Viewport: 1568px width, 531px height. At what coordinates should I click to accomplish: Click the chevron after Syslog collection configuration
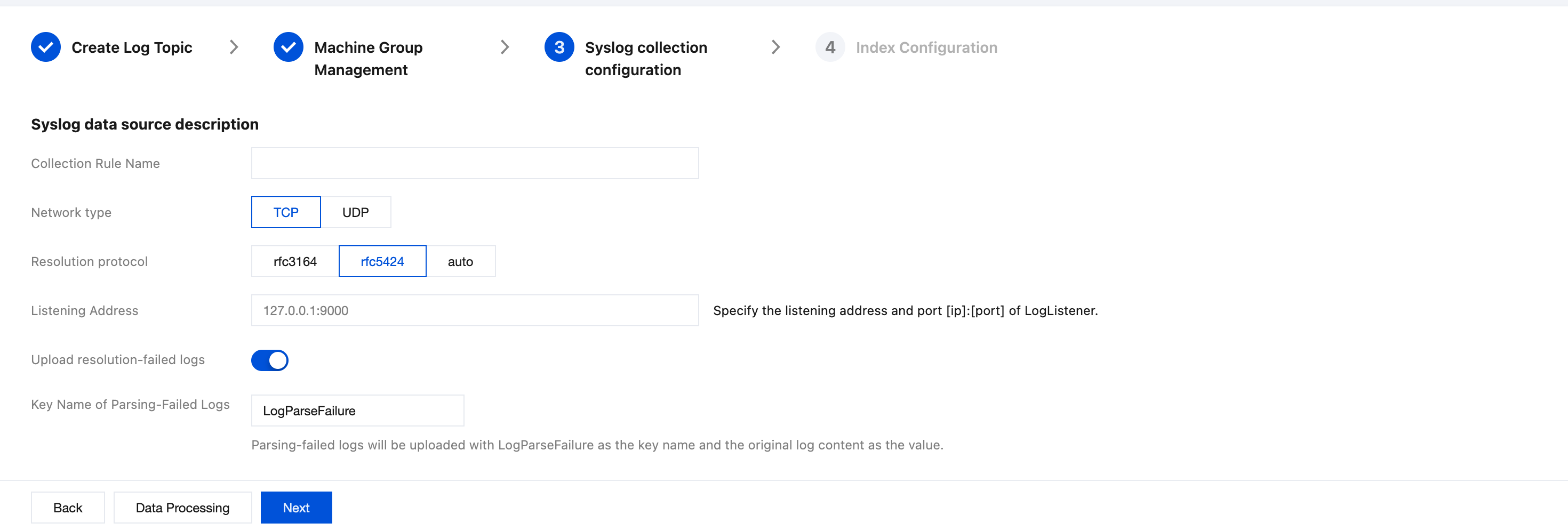pyautogui.click(x=775, y=47)
